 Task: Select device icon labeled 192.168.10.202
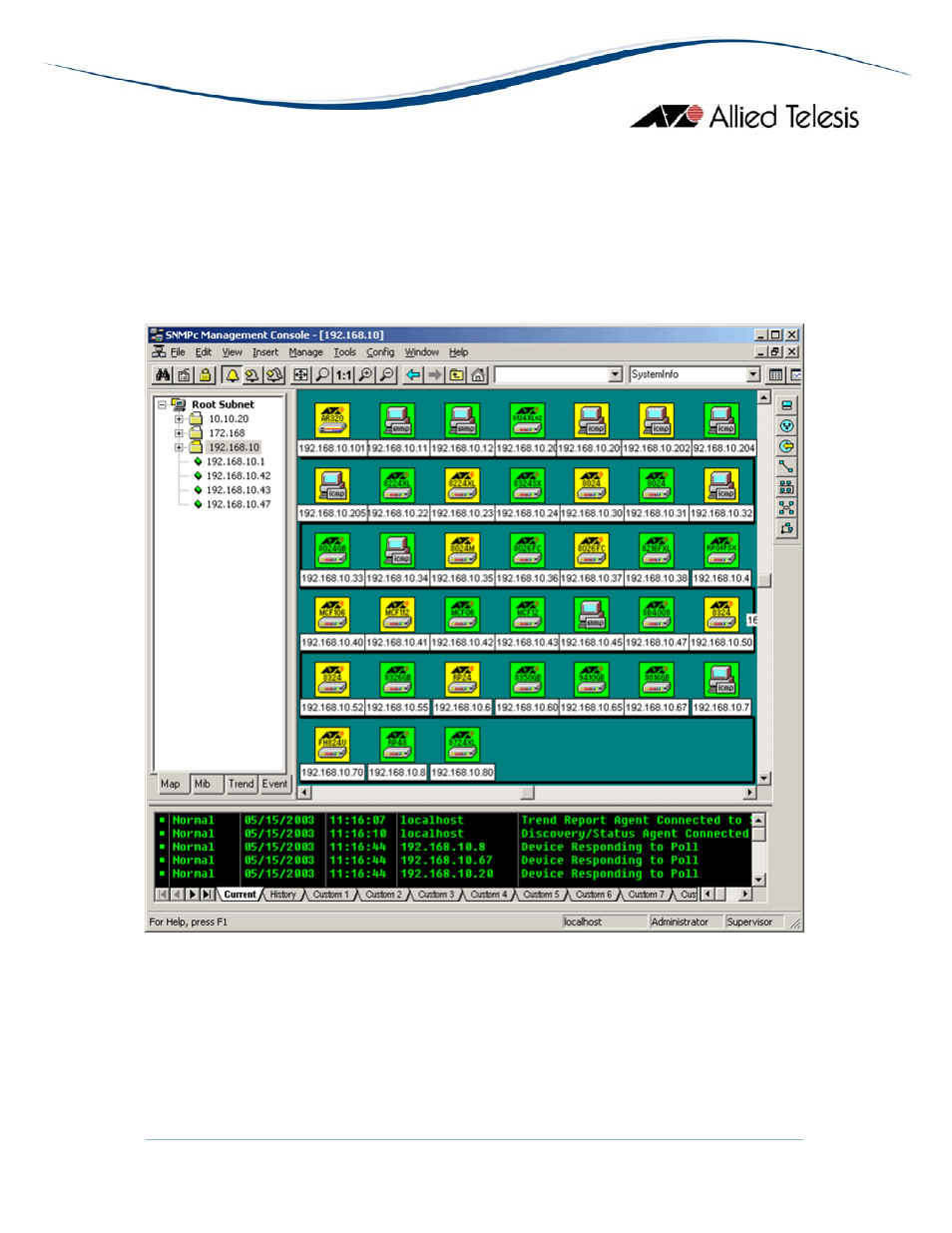(657, 421)
